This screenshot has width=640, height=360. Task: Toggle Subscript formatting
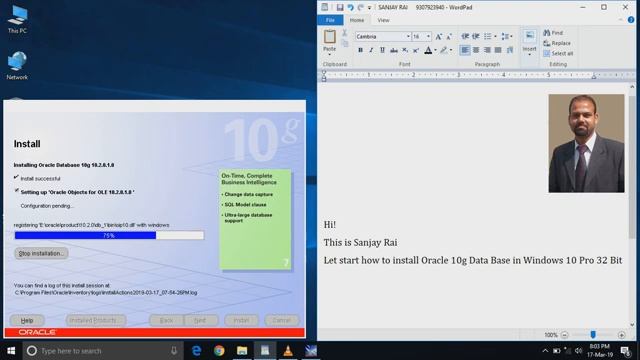pyautogui.click(x=404, y=50)
